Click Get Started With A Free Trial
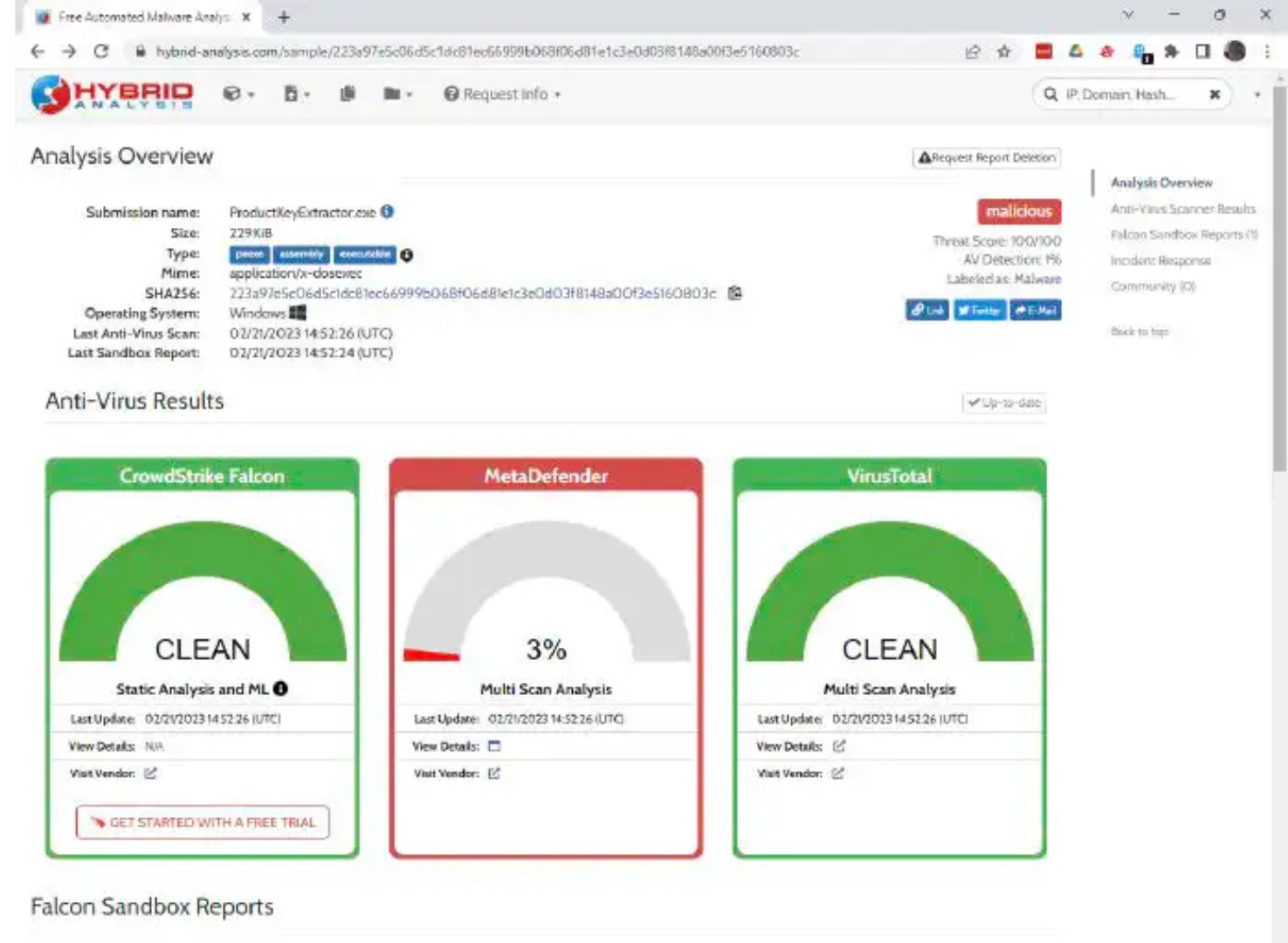Image resolution: width=1288 pixels, height=943 pixels. pyautogui.click(x=203, y=823)
